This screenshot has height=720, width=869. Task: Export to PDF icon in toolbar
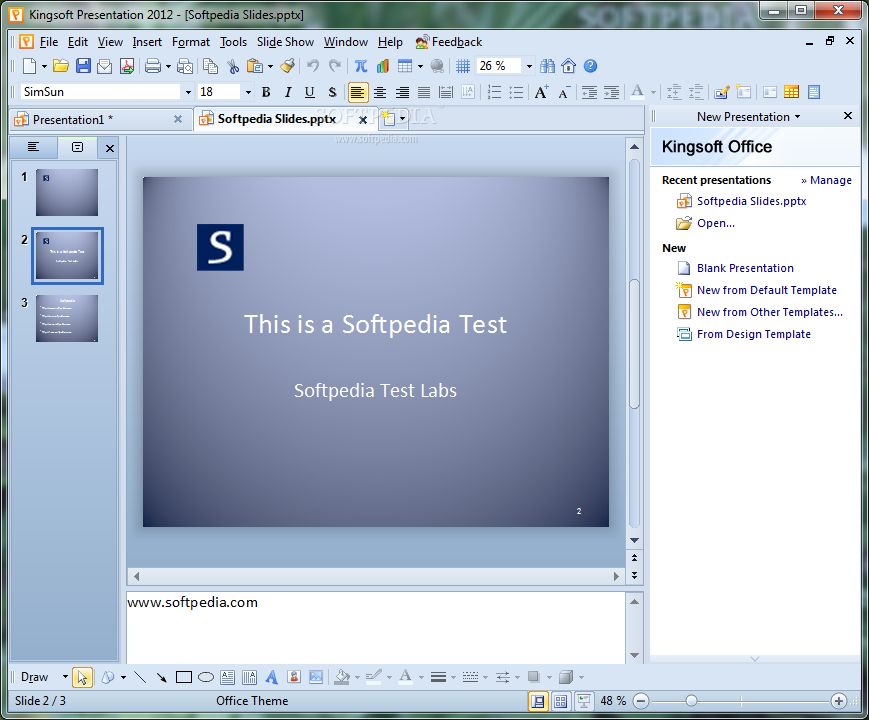127,67
